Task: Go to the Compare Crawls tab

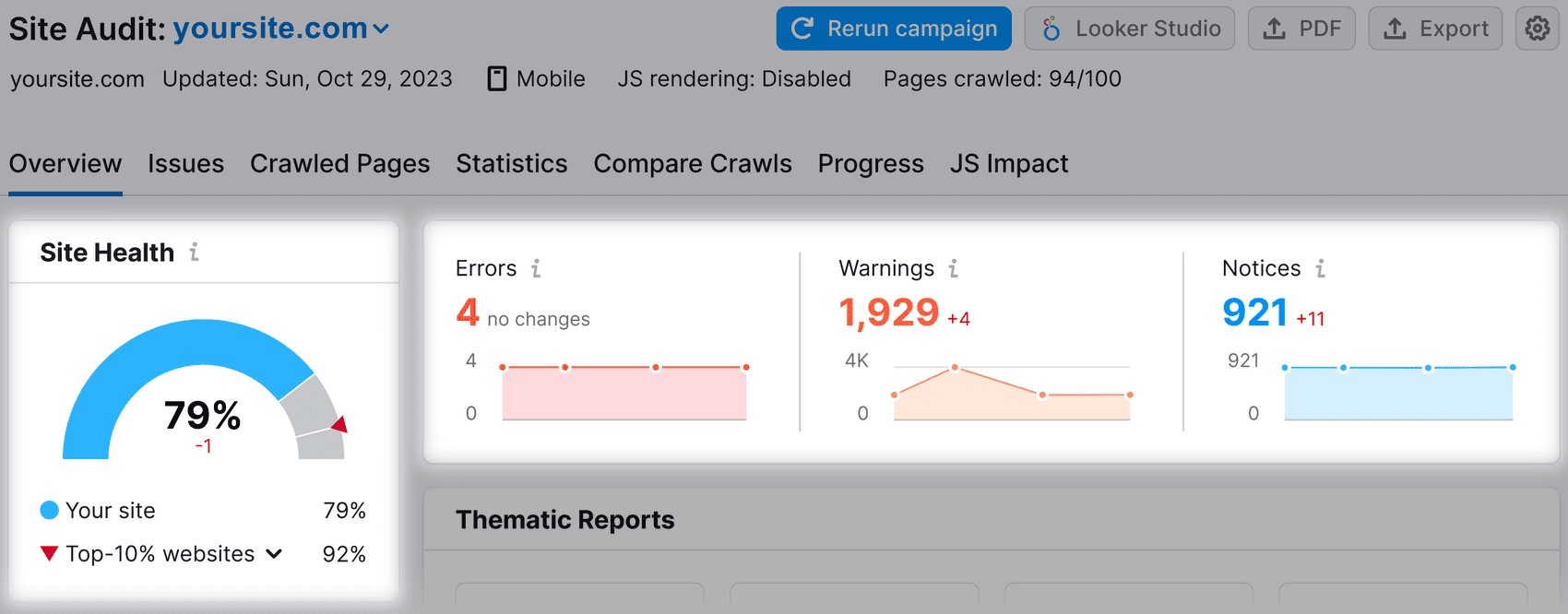Action: tap(692, 164)
